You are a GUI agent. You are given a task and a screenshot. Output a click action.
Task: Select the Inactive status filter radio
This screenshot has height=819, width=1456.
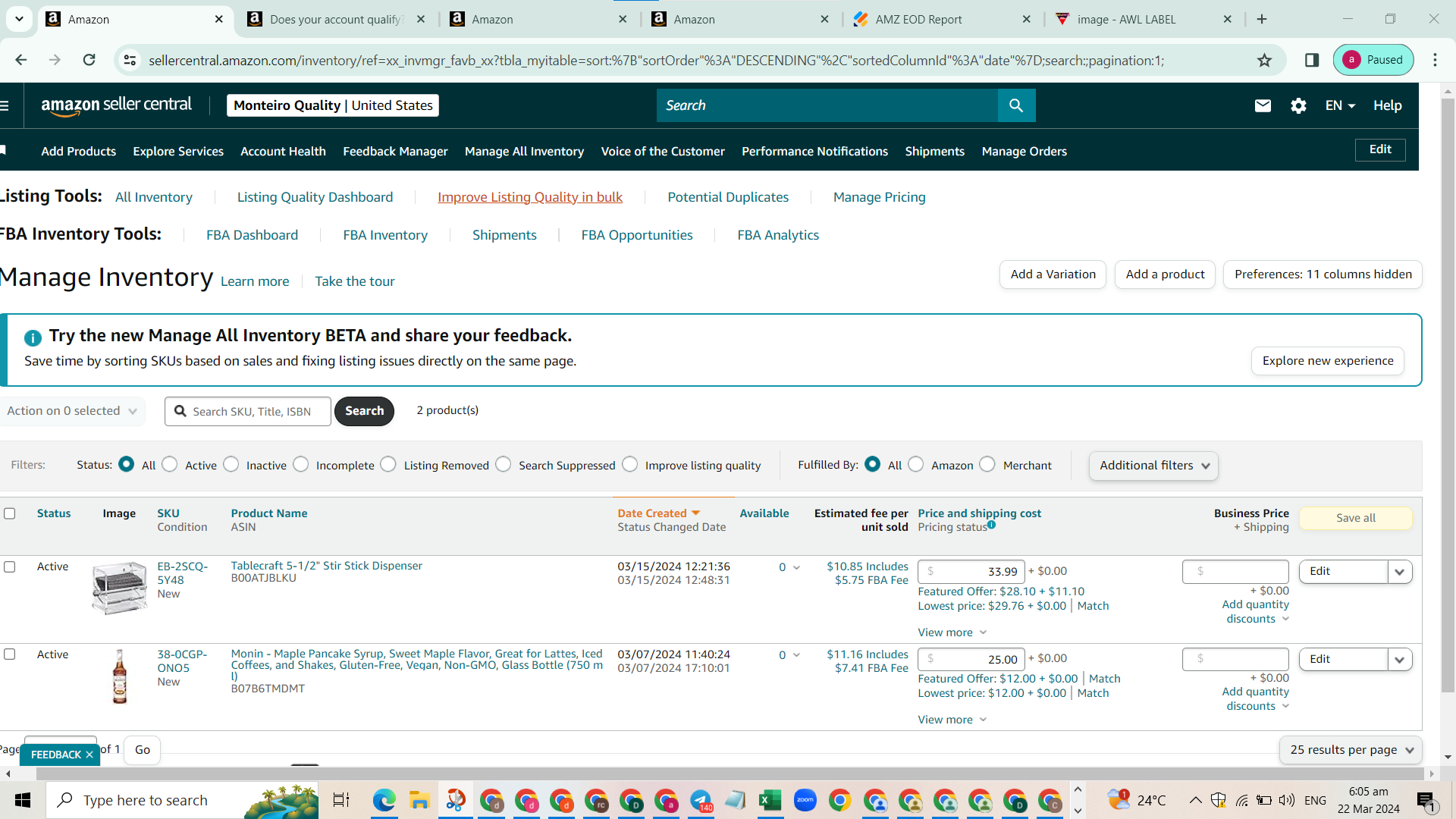coord(231,464)
